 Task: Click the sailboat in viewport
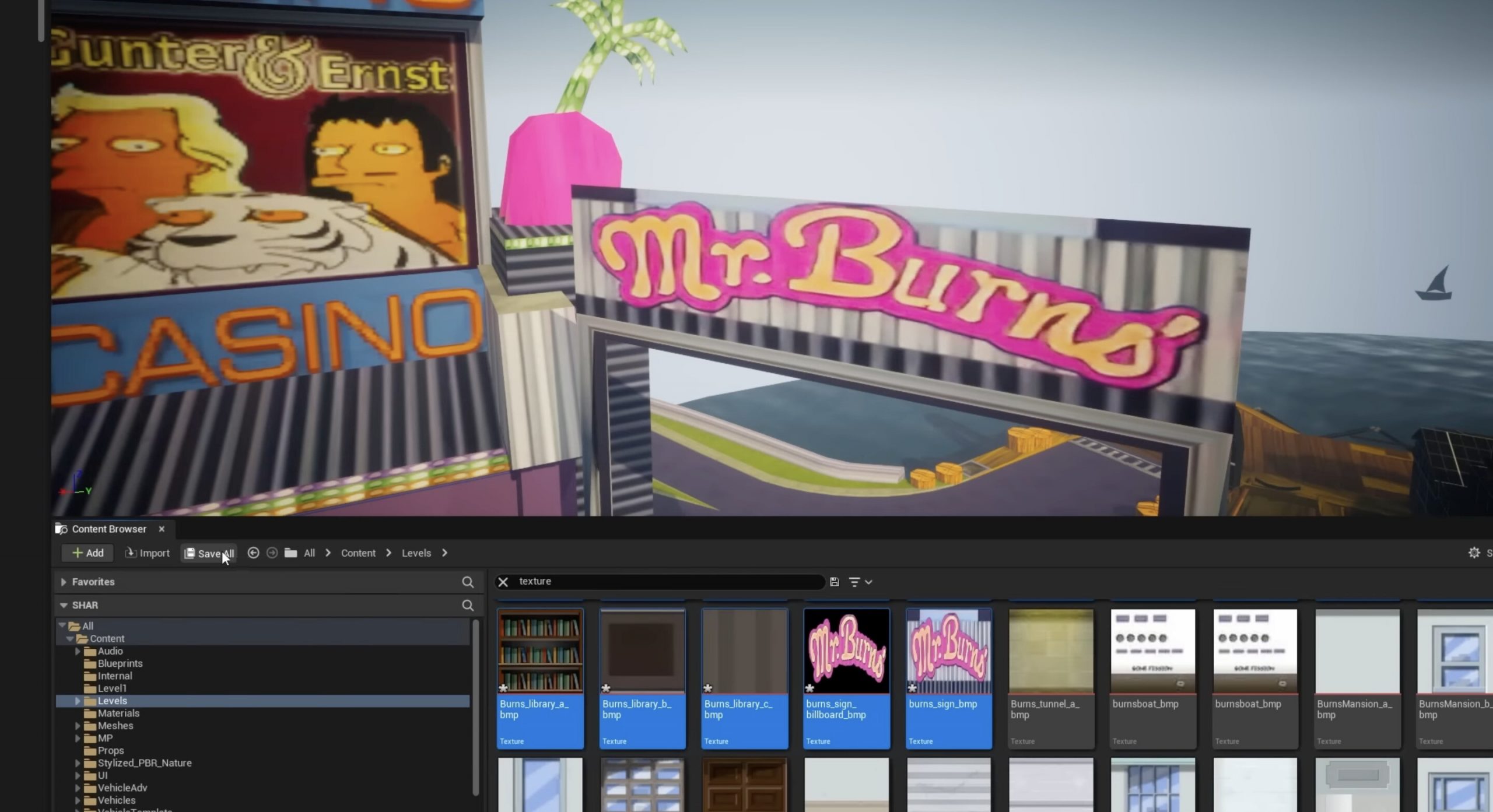click(x=1435, y=284)
